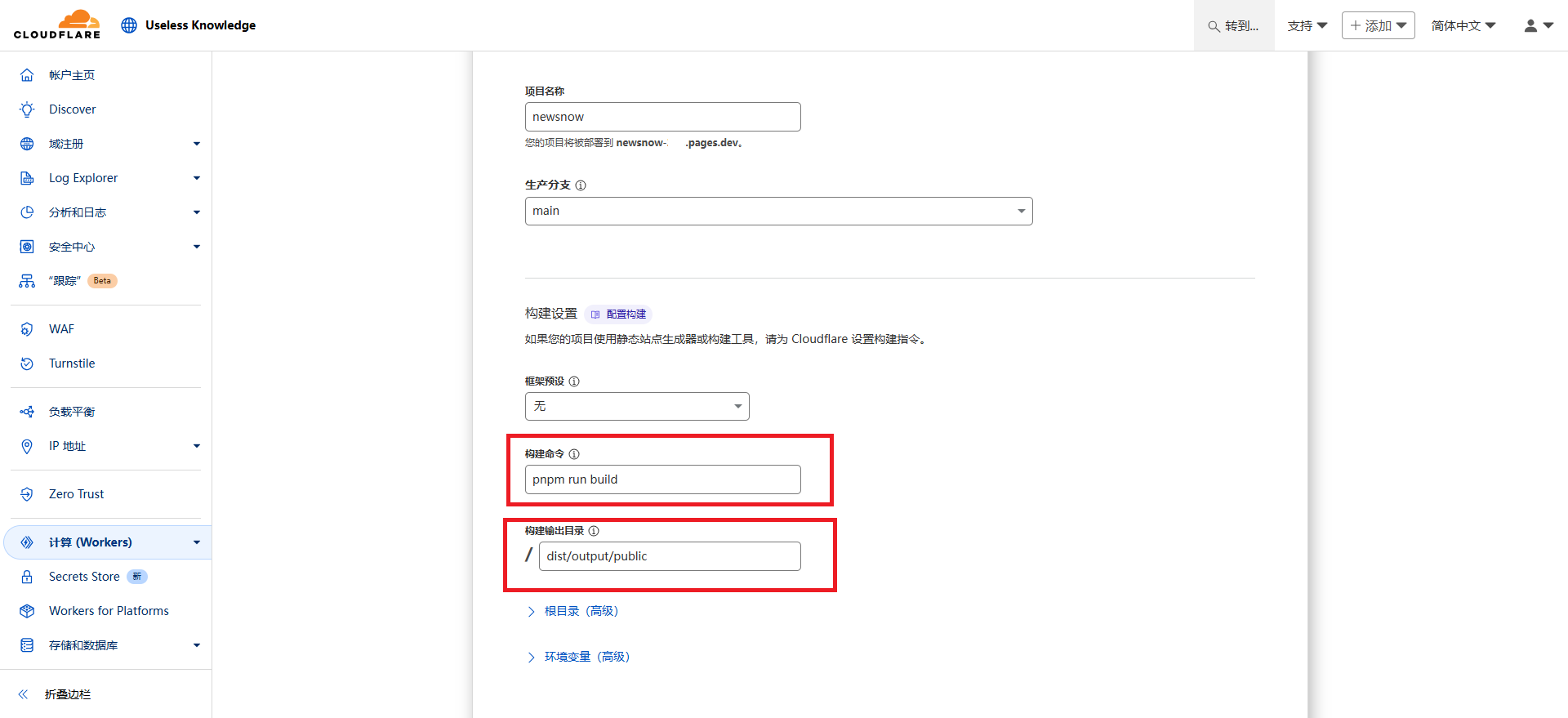Click the Cloudflare logo

pyautogui.click(x=57, y=25)
